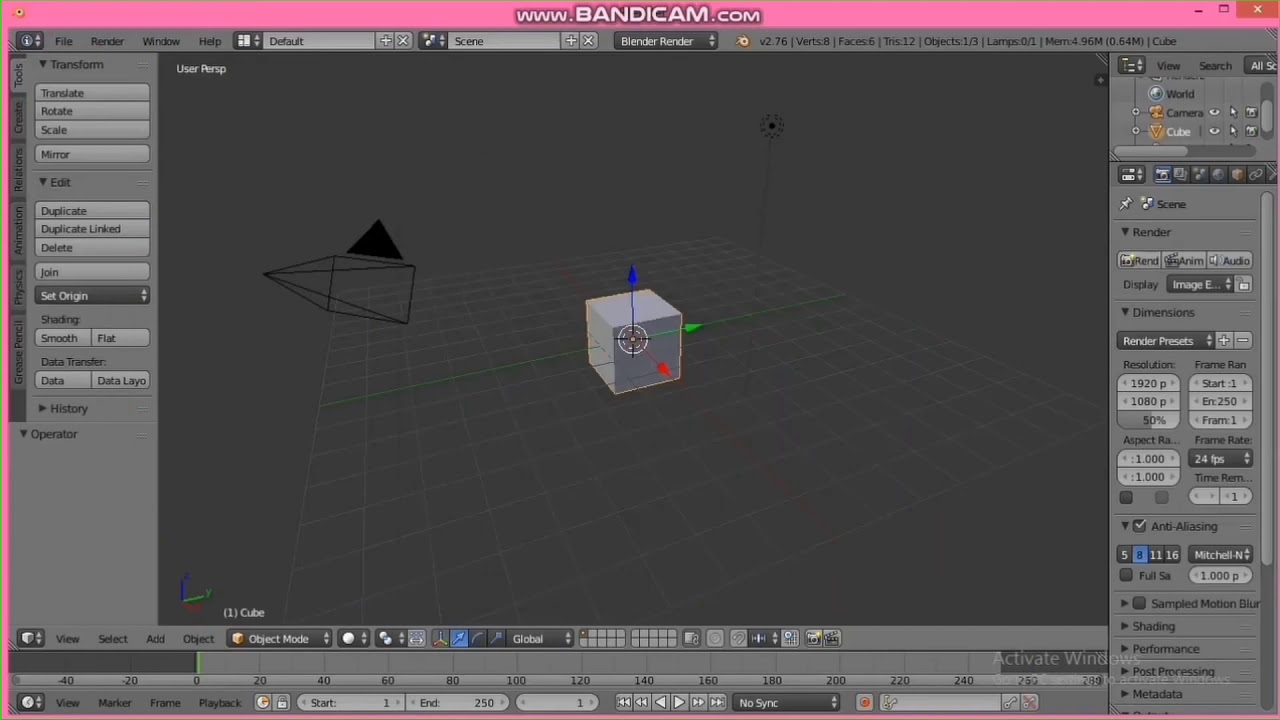The width and height of the screenshot is (1280, 720).
Task: Open the No Sync dropdown
Action: (787, 703)
